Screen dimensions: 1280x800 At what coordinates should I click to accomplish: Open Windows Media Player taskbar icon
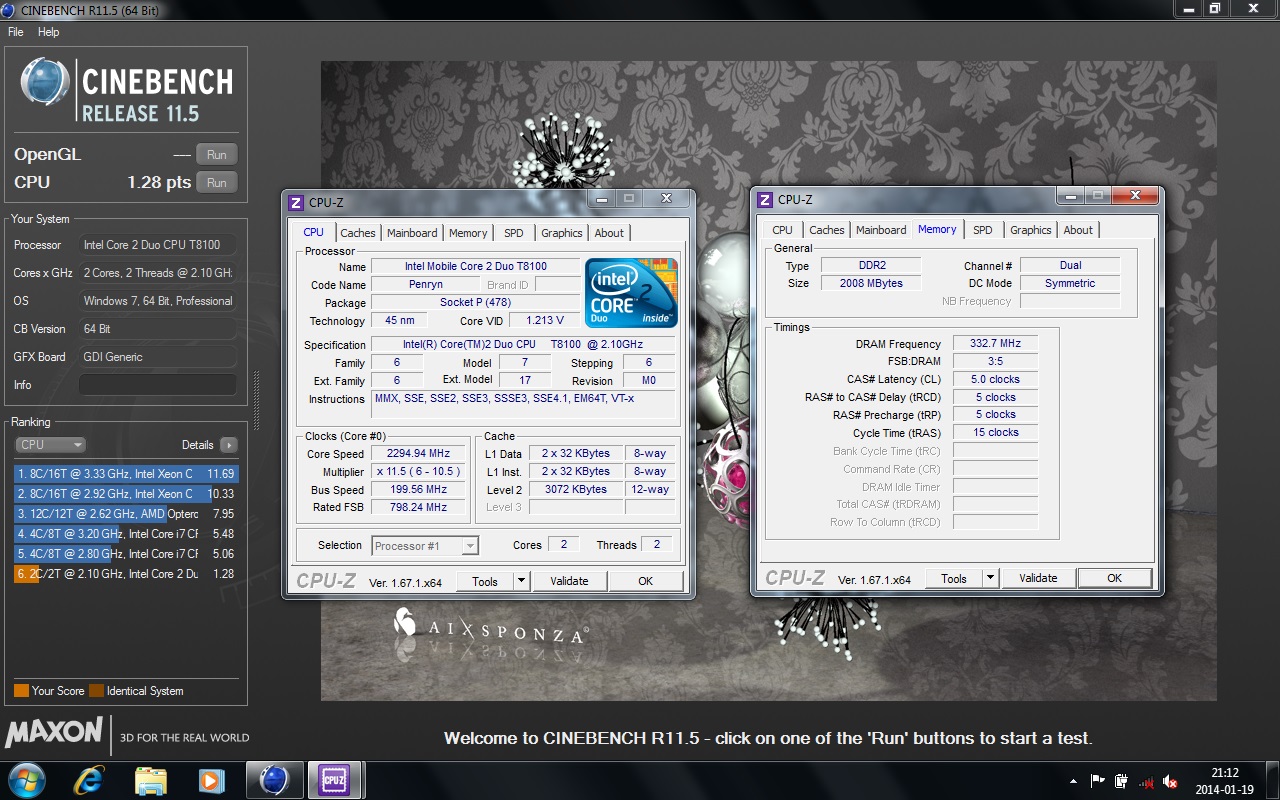pyautogui.click(x=211, y=780)
